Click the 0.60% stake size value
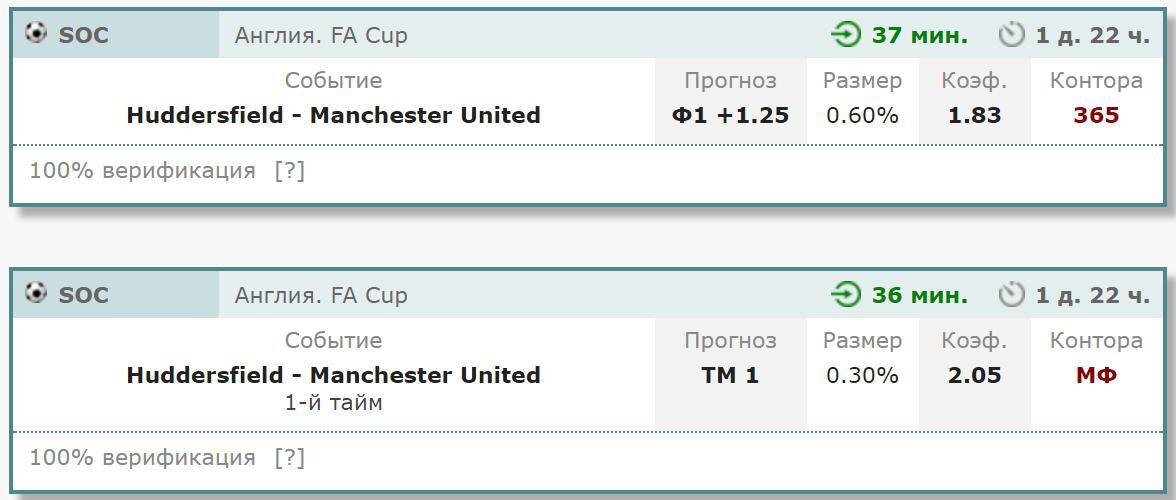The height and width of the screenshot is (500, 1176). (x=862, y=115)
